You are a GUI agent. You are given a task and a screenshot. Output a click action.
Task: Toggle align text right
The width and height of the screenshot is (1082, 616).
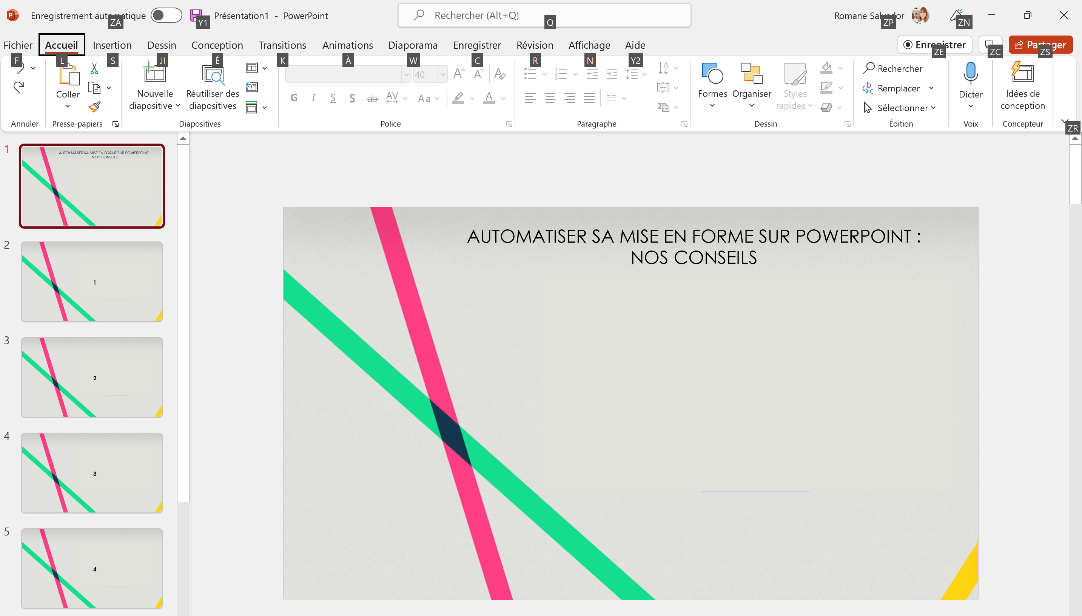pyautogui.click(x=569, y=98)
